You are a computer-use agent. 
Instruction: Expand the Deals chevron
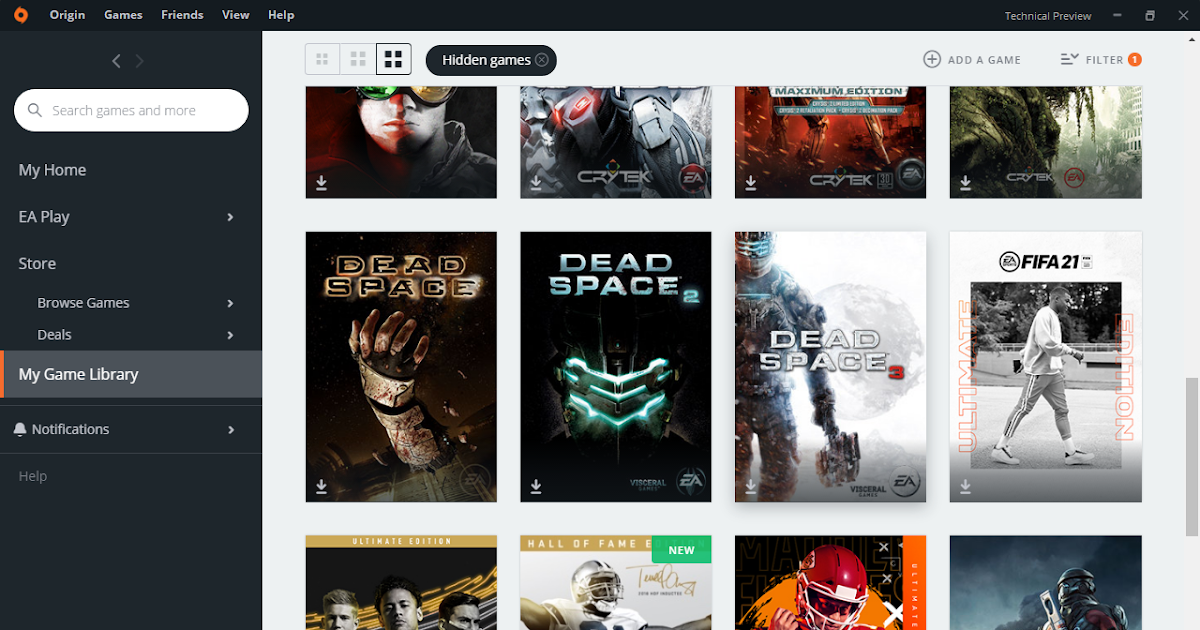(x=231, y=335)
